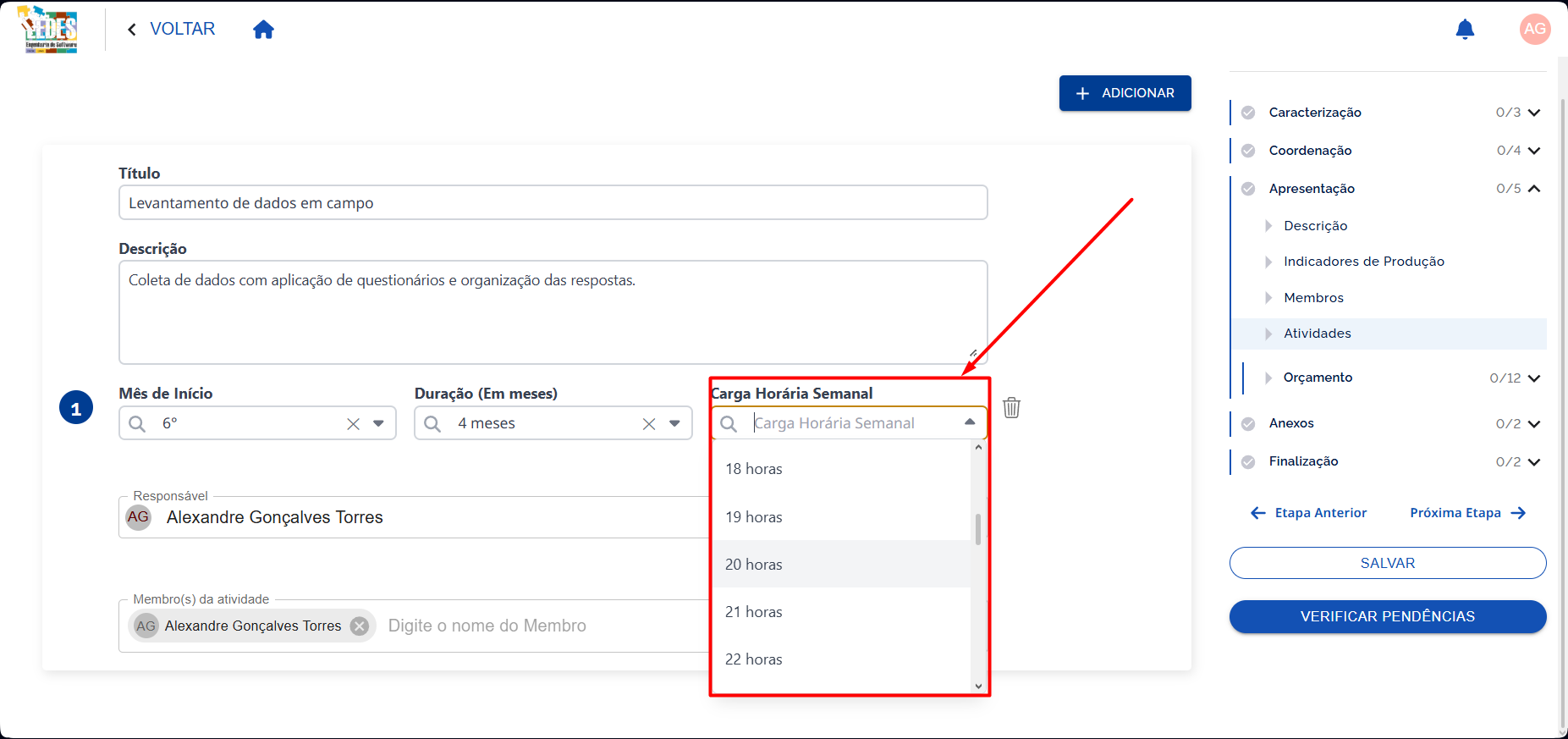Click dropdown list scroll down arrow
The image size is (1568, 739).
coord(978,687)
